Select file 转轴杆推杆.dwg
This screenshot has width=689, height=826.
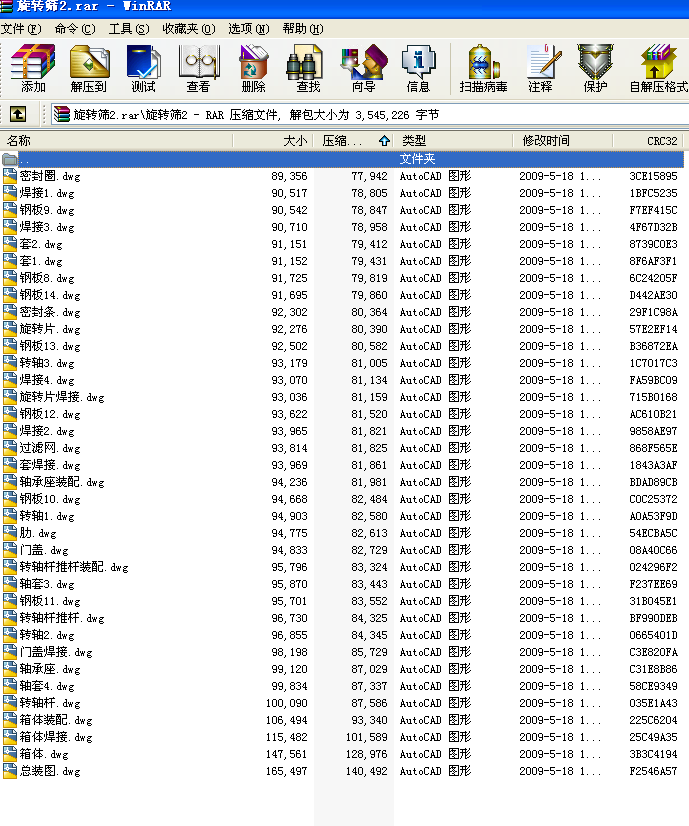pyautogui.click(x=62, y=618)
